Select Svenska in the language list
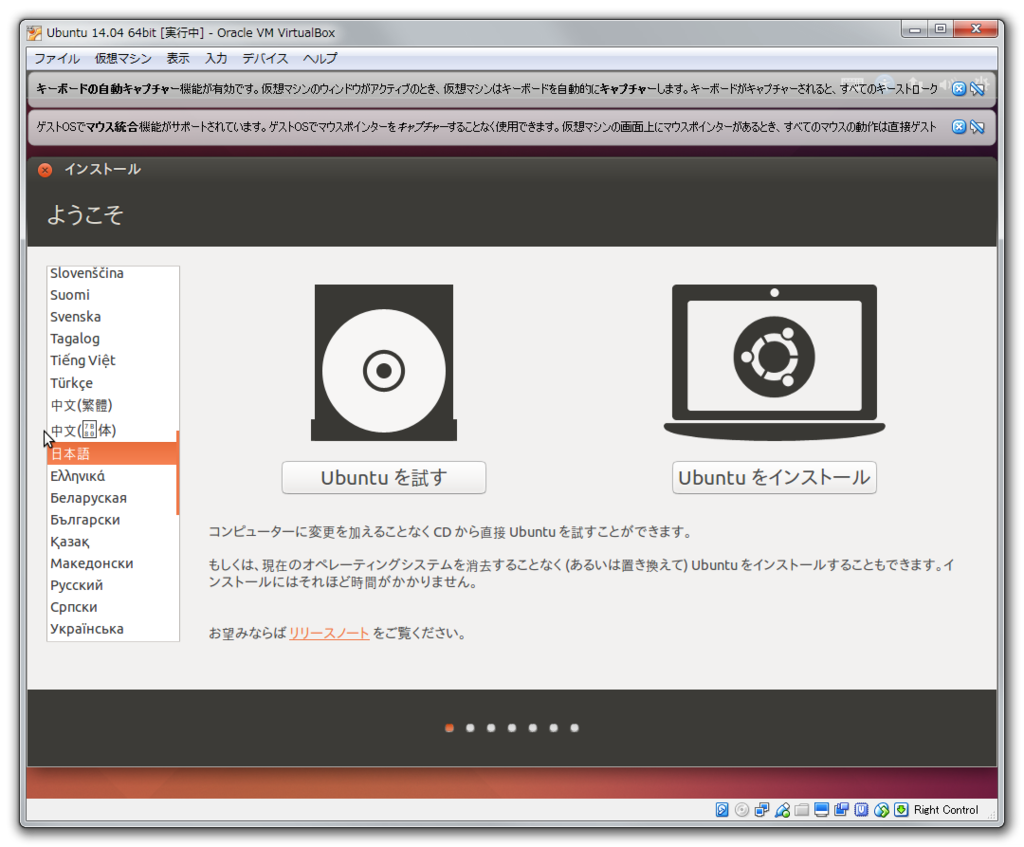 tap(112, 317)
